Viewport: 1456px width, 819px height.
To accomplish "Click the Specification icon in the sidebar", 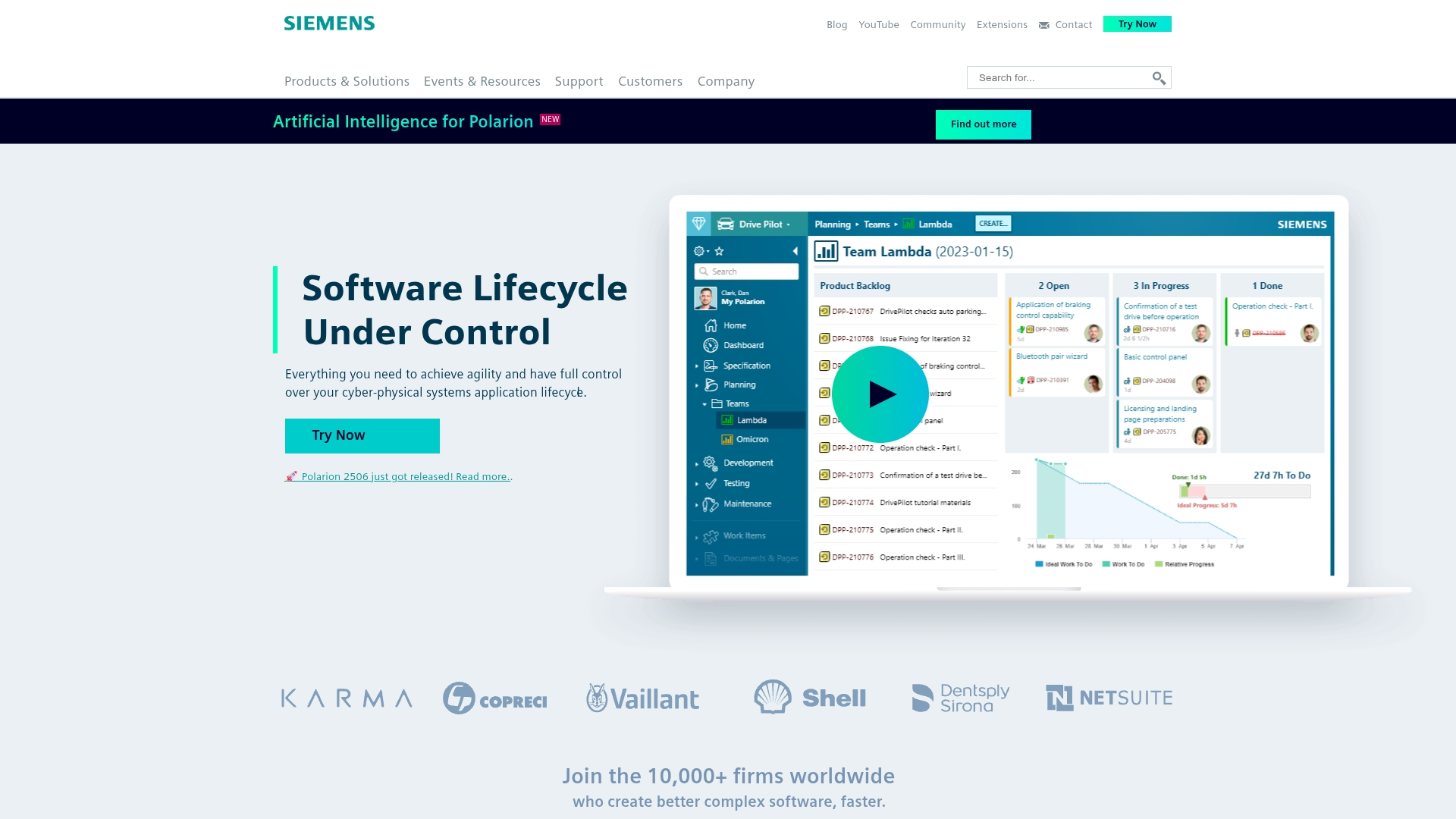I will (711, 365).
